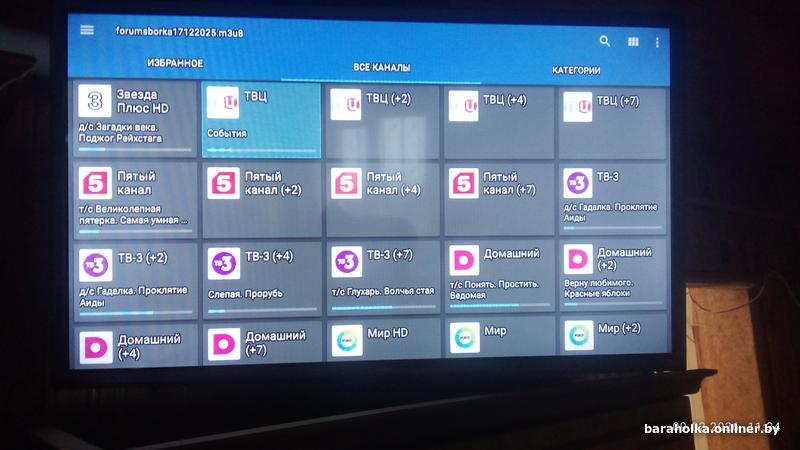Click channel name Пятый канал (+7)

(x=509, y=183)
